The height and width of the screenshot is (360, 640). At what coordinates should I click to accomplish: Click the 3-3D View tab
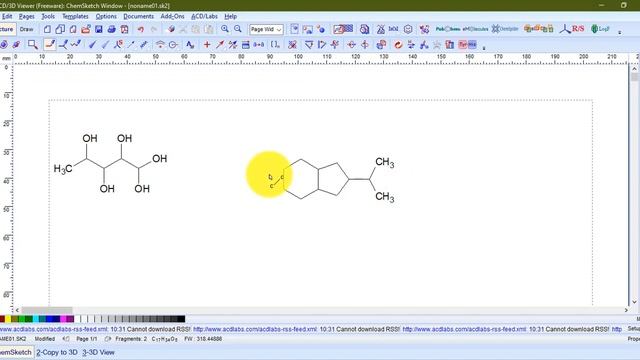(x=98, y=352)
